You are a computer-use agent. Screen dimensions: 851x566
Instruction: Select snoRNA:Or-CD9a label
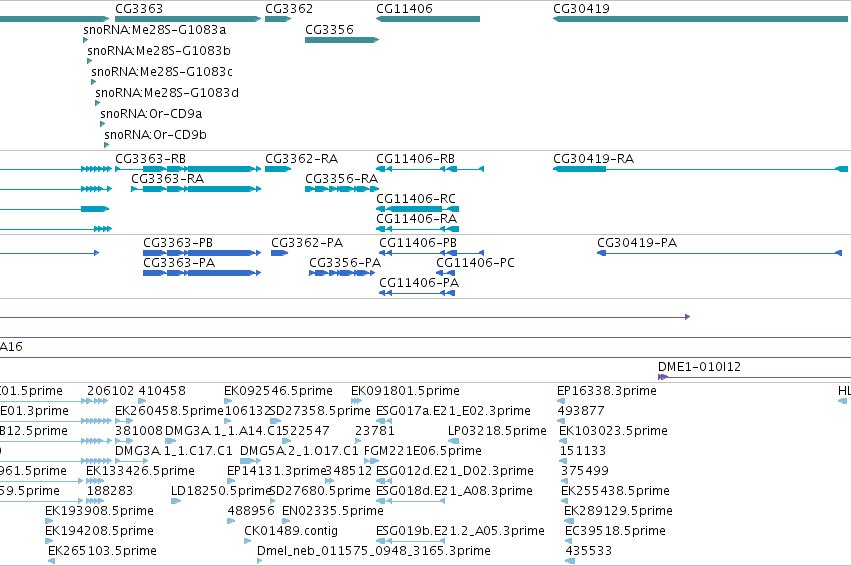click(x=151, y=114)
